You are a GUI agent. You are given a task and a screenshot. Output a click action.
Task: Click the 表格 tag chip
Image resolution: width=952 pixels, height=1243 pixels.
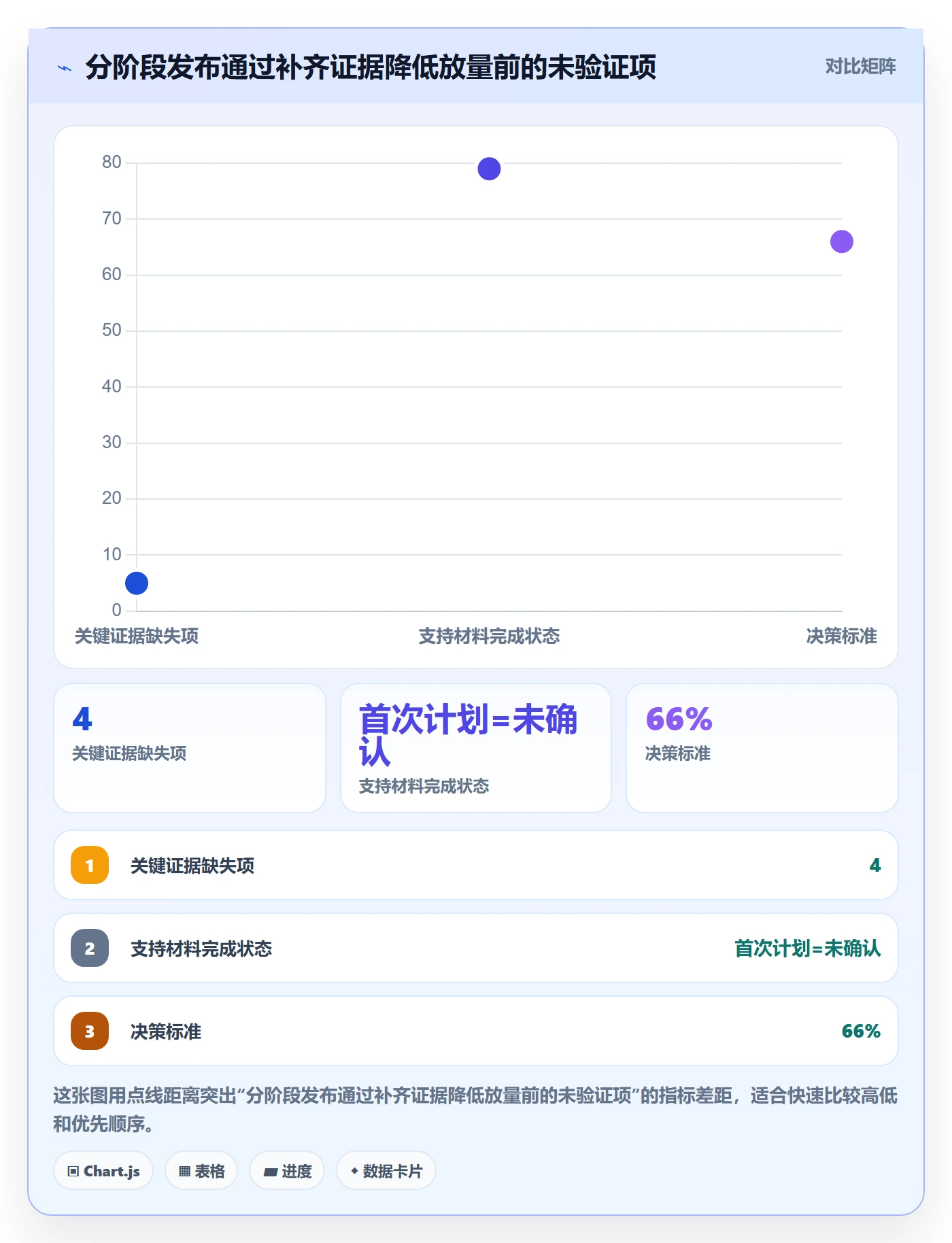pyautogui.click(x=201, y=1171)
